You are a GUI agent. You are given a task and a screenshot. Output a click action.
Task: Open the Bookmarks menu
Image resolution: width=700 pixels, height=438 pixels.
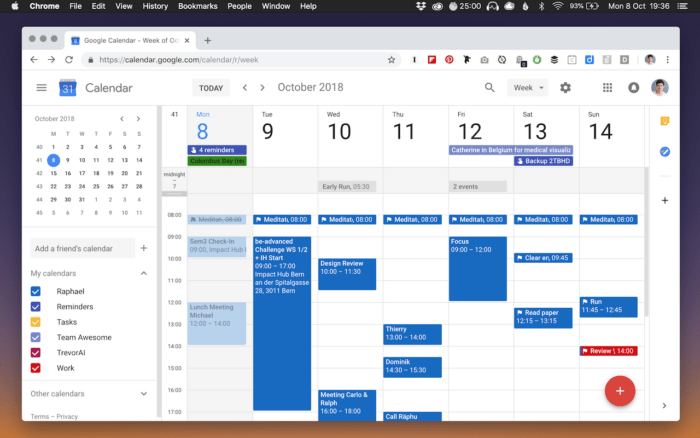click(x=198, y=6)
